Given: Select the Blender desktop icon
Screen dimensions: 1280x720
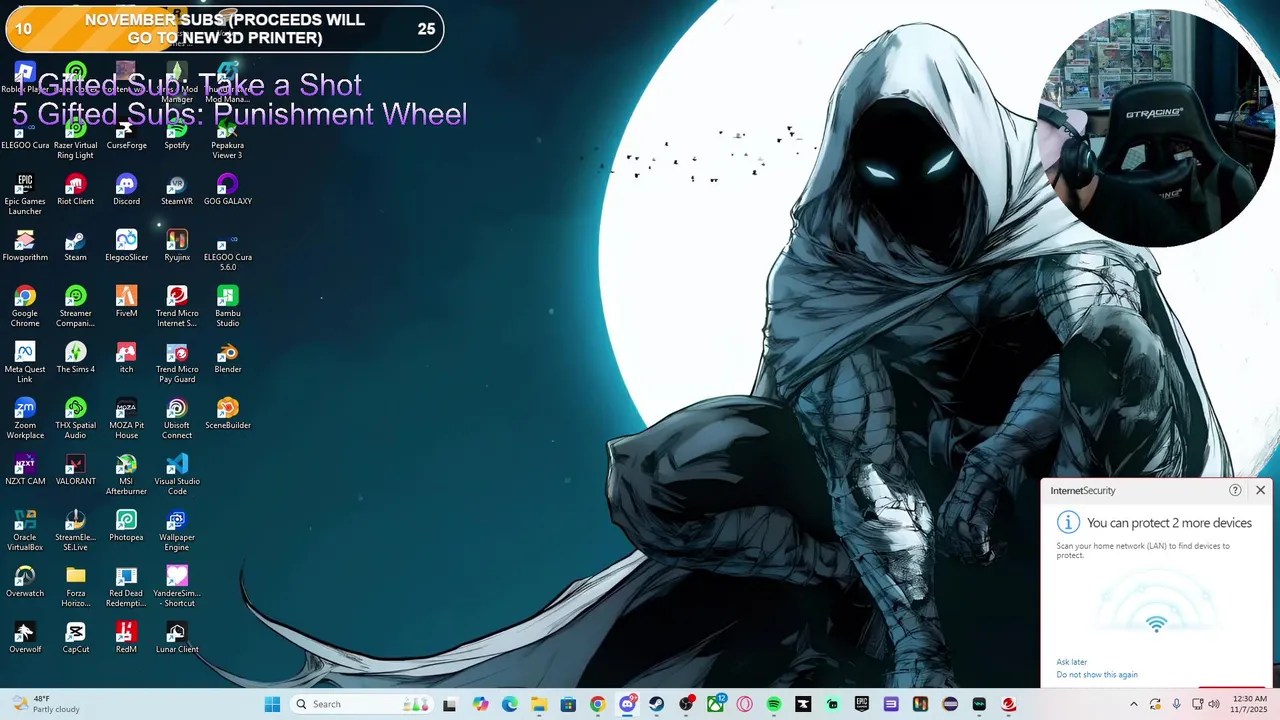Looking at the screenshot, I should (x=228, y=358).
